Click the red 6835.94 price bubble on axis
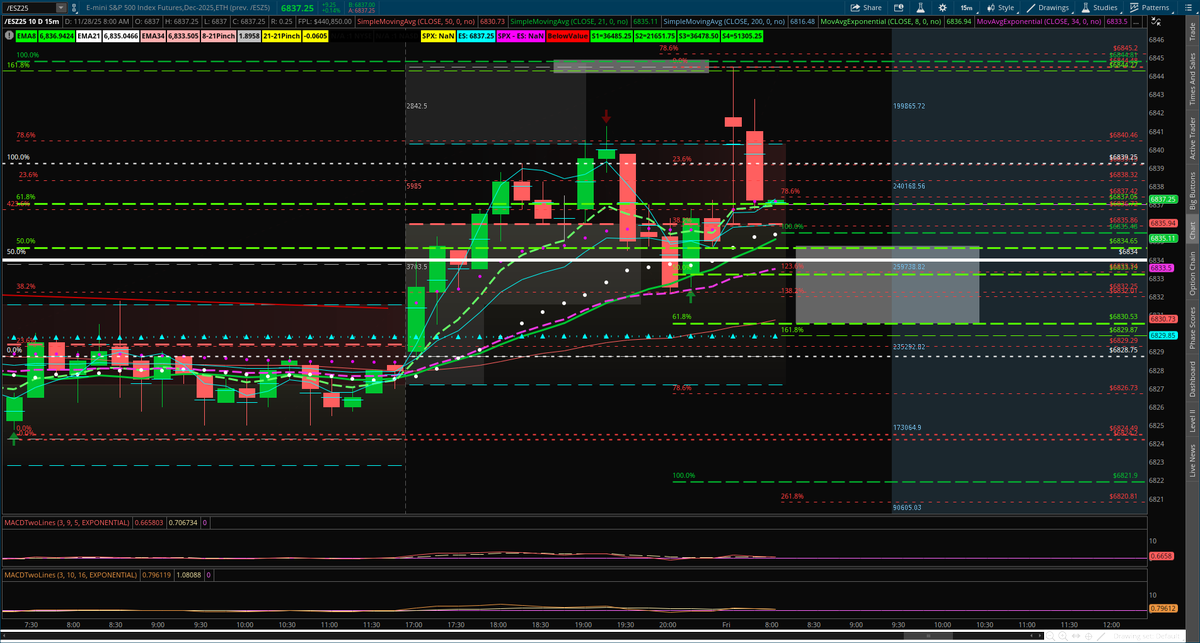This screenshot has width=1200, height=643. point(1162,222)
